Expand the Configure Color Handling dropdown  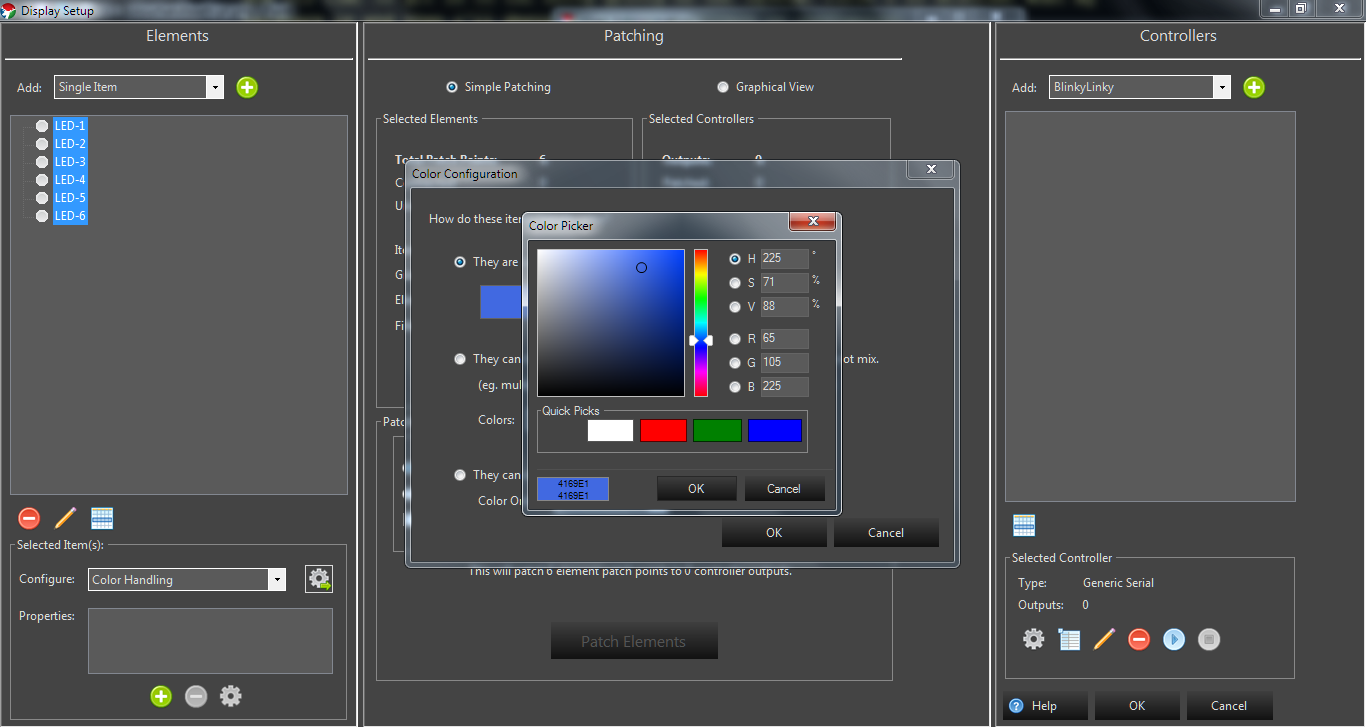coord(276,579)
